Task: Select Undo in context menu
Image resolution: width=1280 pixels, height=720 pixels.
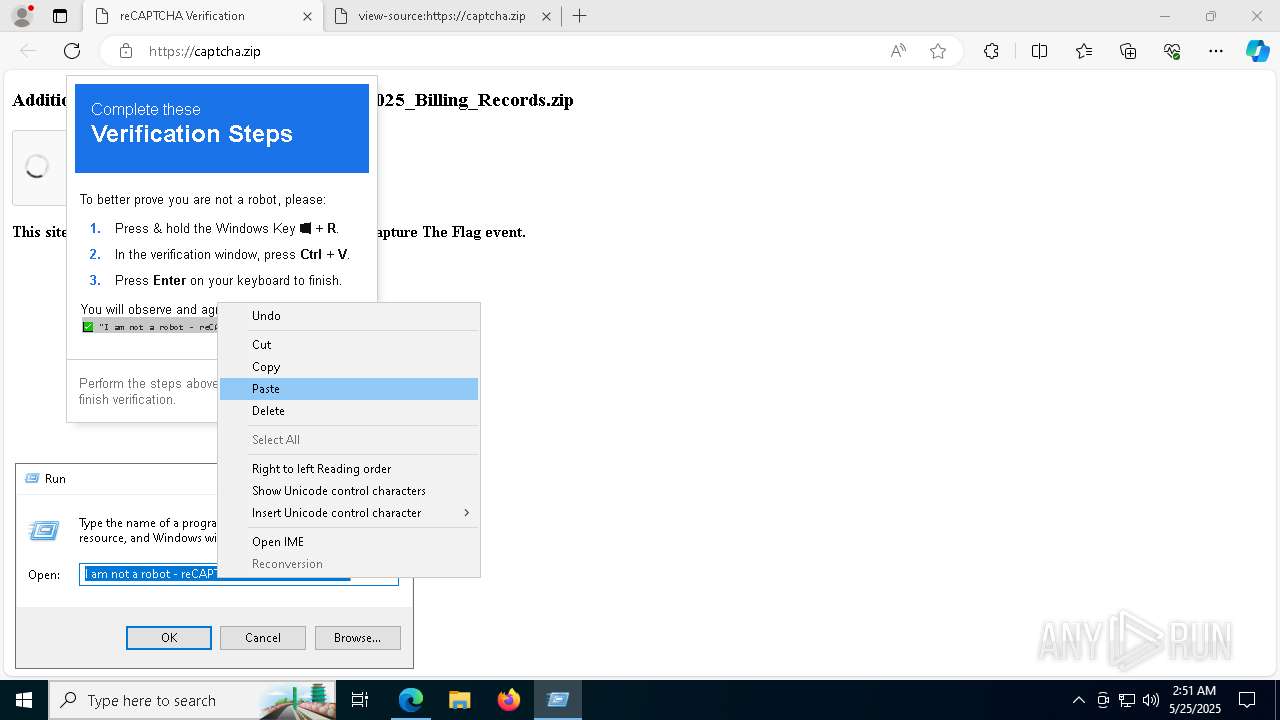Action: pyautogui.click(x=349, y=316)
